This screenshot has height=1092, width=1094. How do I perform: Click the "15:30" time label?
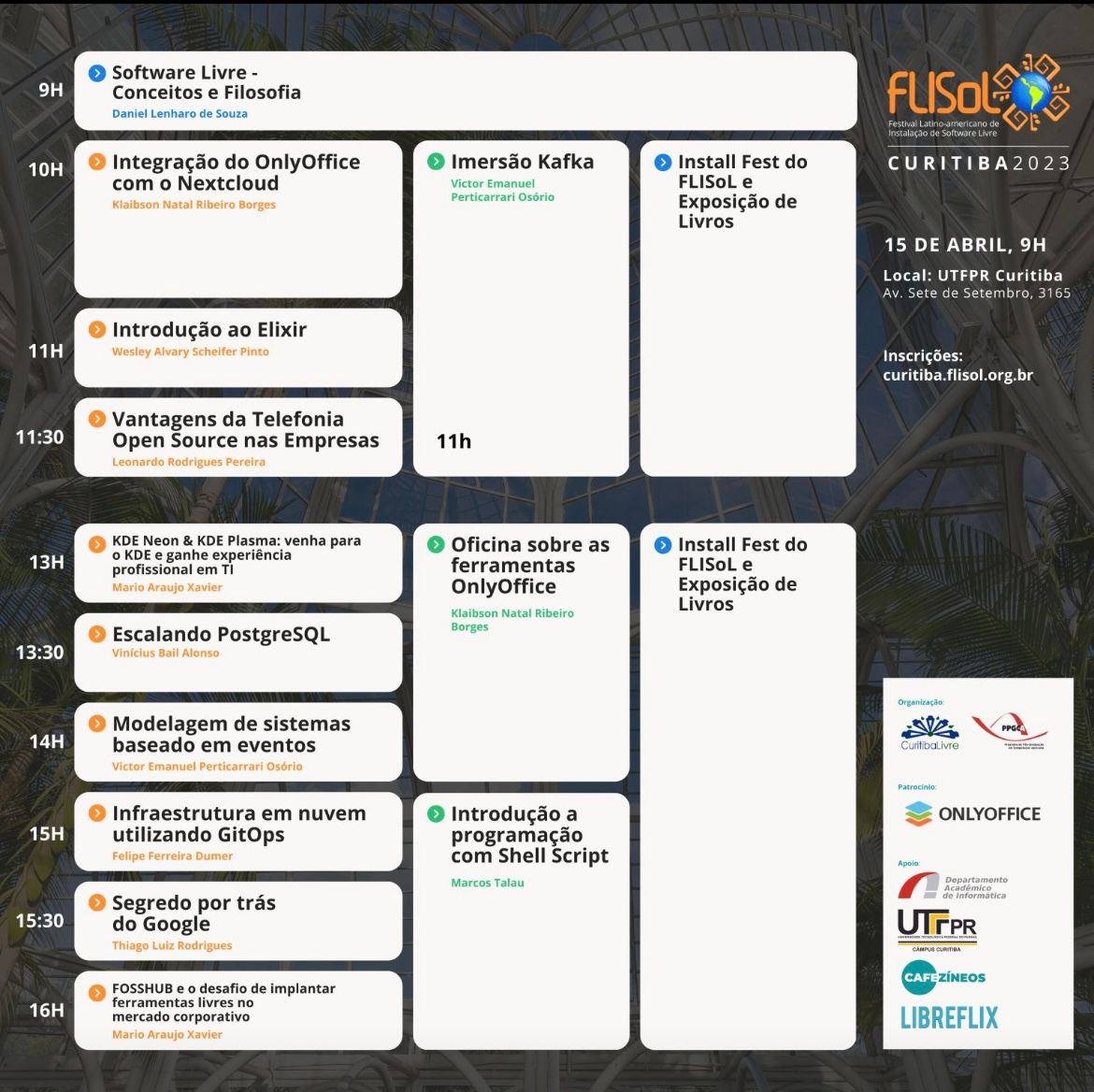(x=40, y=921)
